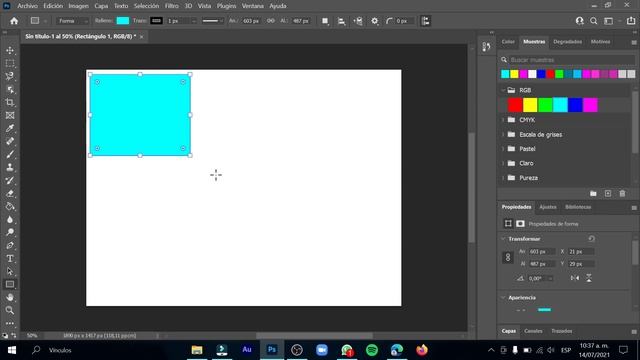Open the stroke line style dropdown
Image resolution: width=640 pixels, height=360 pixels.
[x=213, y=21]
